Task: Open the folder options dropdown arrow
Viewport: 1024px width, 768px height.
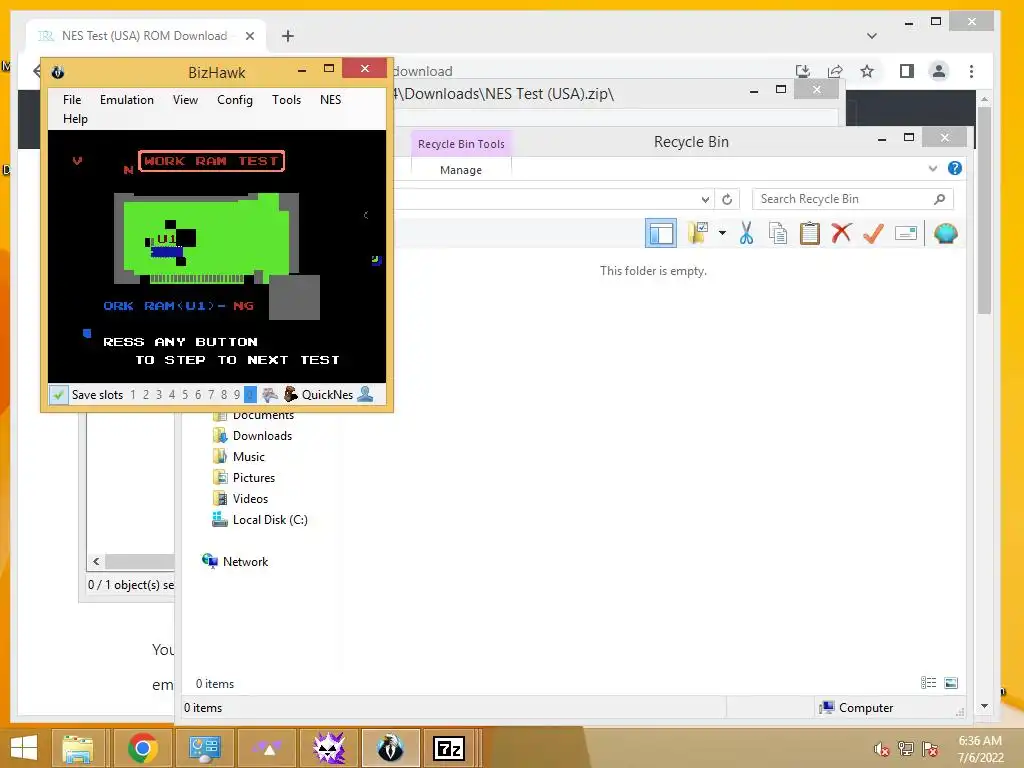Action: tap(722, 233)
